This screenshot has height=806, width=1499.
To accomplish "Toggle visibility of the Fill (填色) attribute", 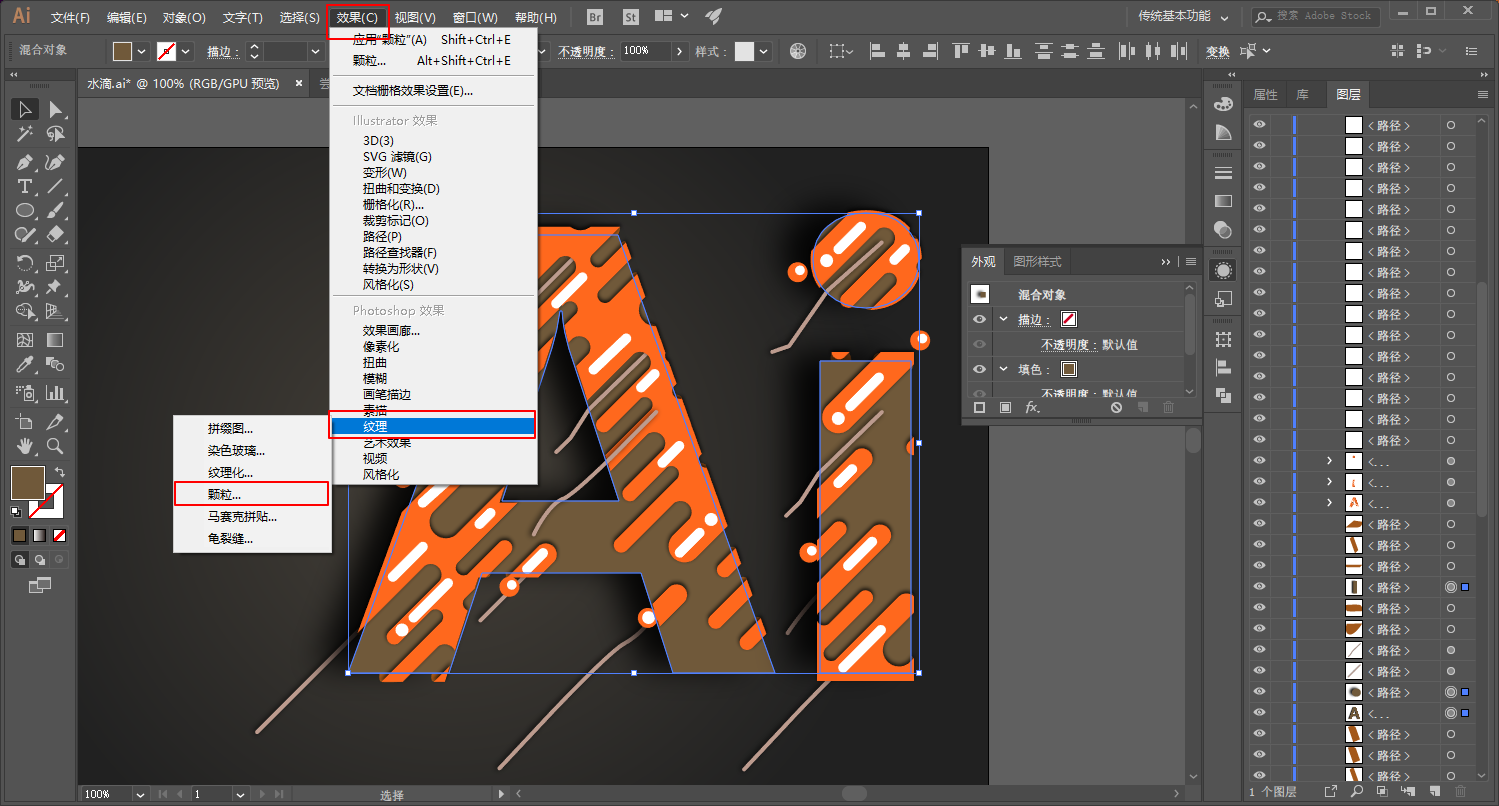I will point(980,369).
